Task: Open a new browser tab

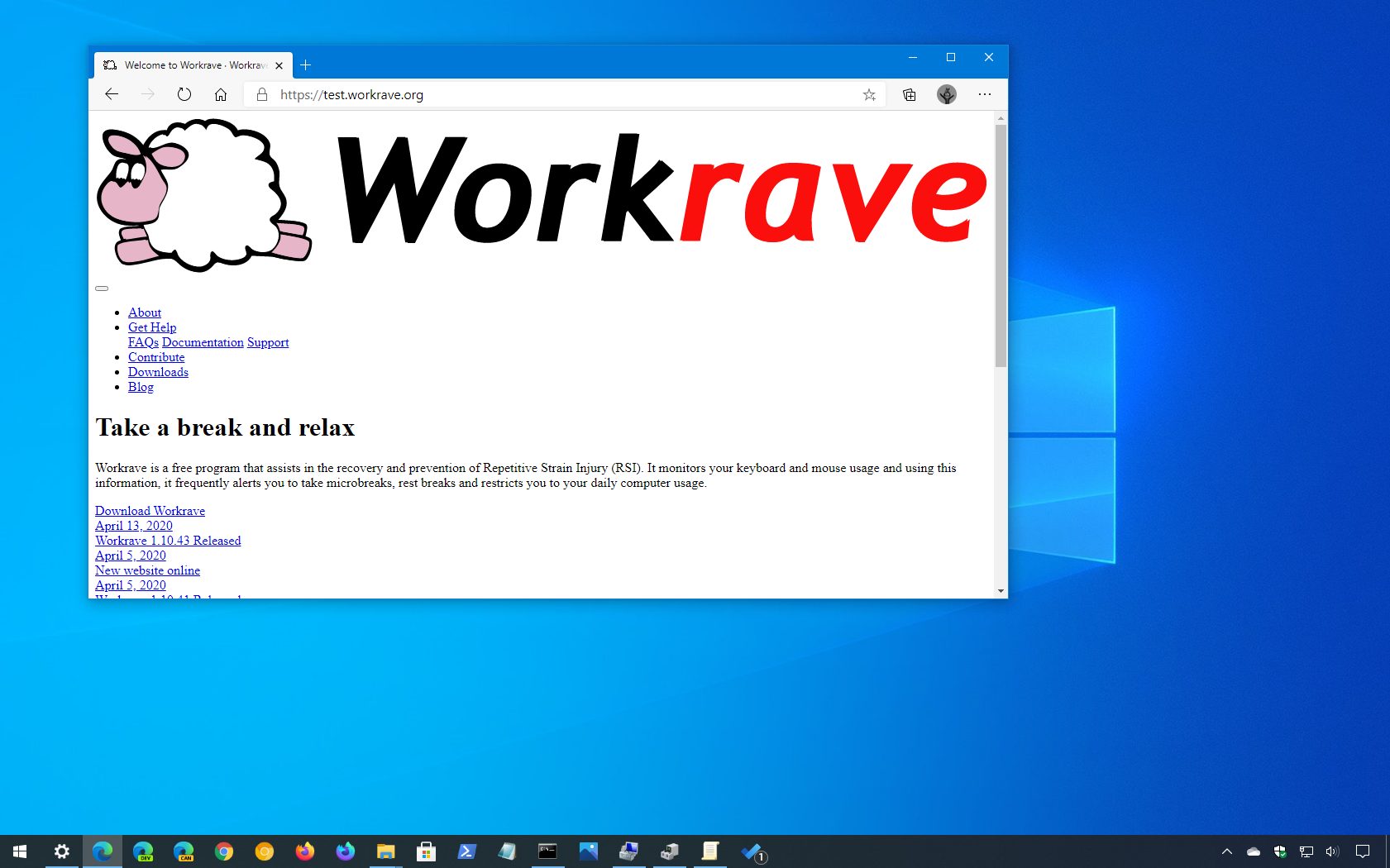Action: pyautogui.click(x=305, y=64)
